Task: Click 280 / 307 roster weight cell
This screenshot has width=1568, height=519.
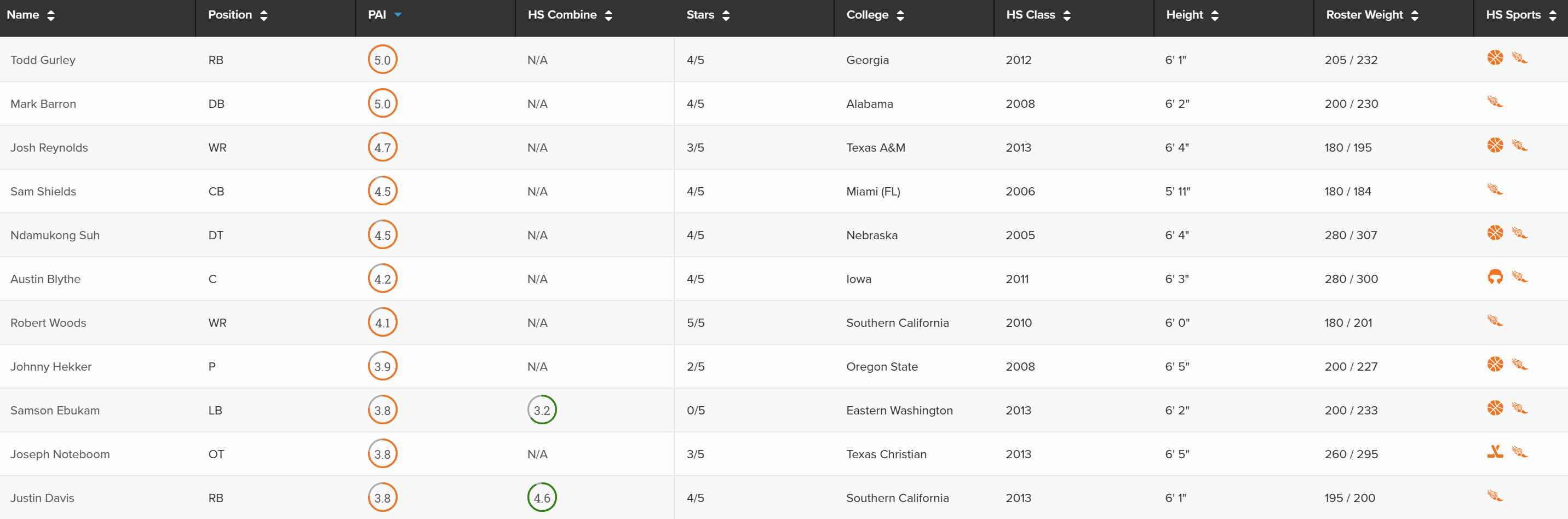Action: [1351, 235]
